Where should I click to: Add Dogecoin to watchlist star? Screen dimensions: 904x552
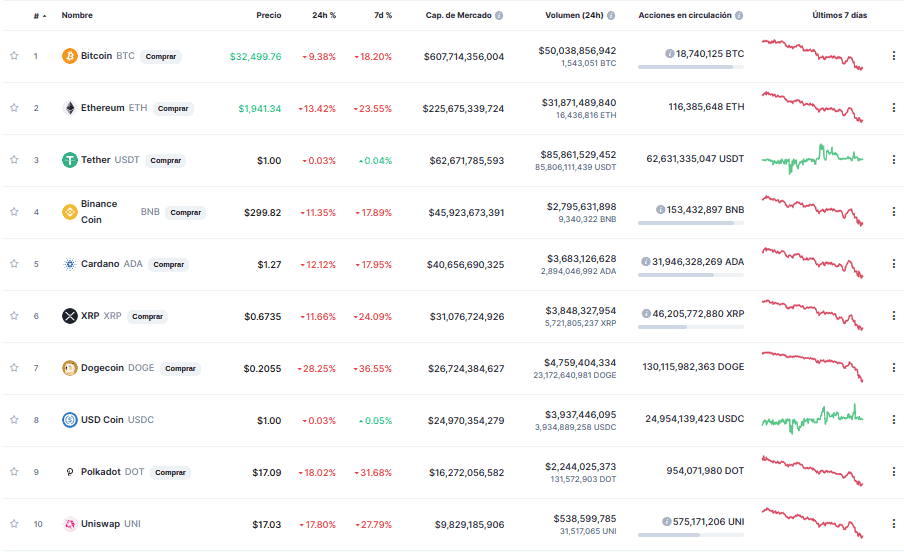coord(14,367)
